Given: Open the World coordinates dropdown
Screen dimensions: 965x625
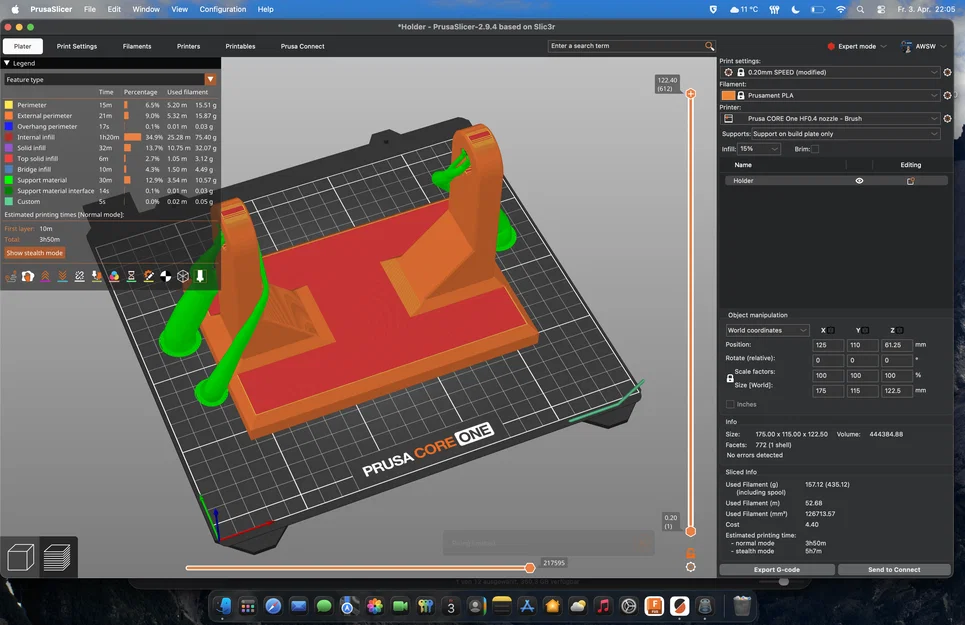Looking at the screenshot, I should point(767,330).
